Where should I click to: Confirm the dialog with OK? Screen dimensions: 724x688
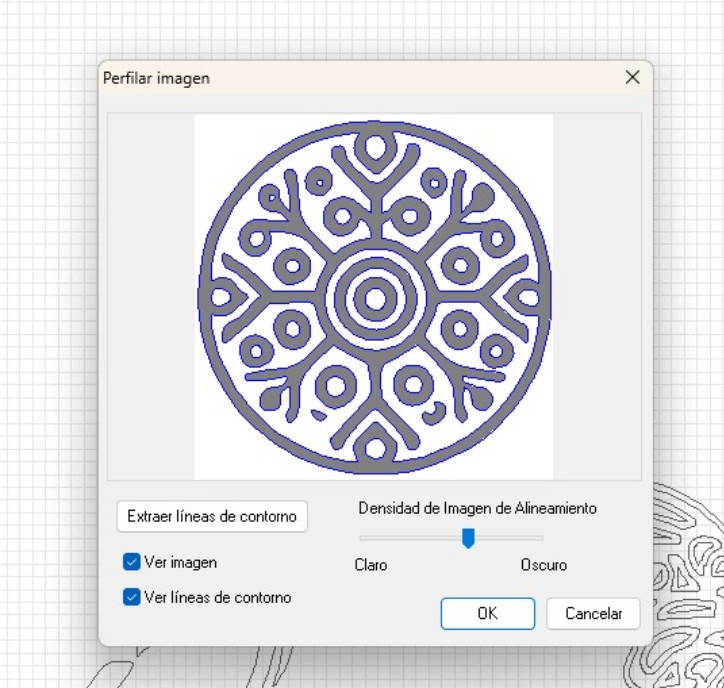[x=488, y=614]
